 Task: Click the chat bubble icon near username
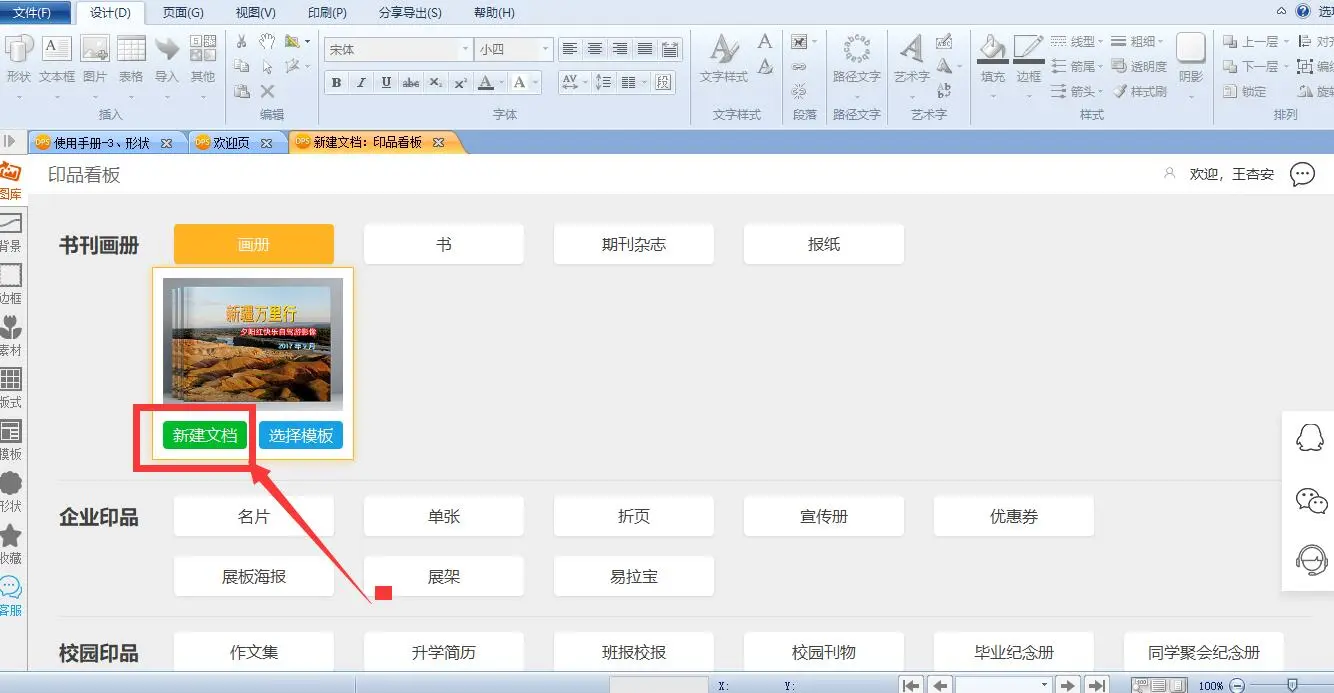coord(1302,174)
